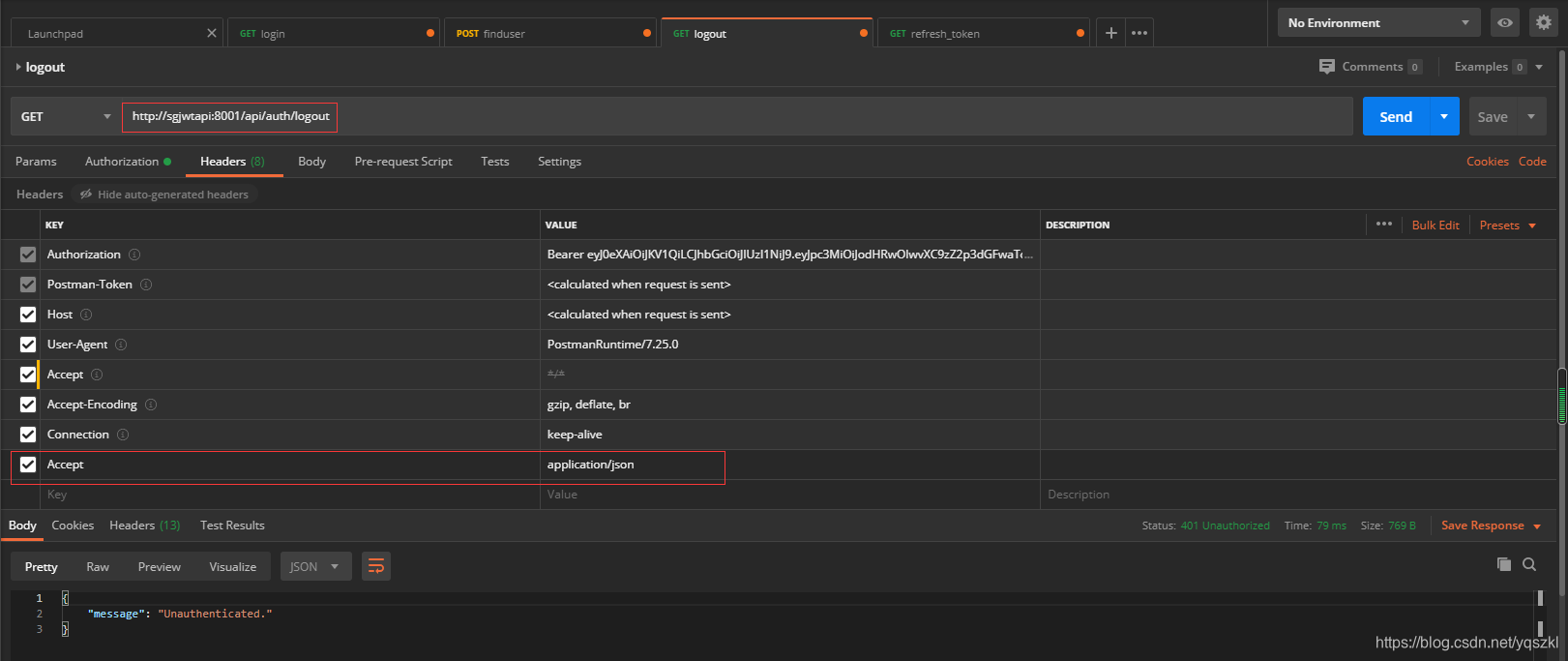Image resolution: width=1568 pixels, height=661 pixels.
Task: Uncheck the Accept */* header checkbox
Action: pos(28,375)
